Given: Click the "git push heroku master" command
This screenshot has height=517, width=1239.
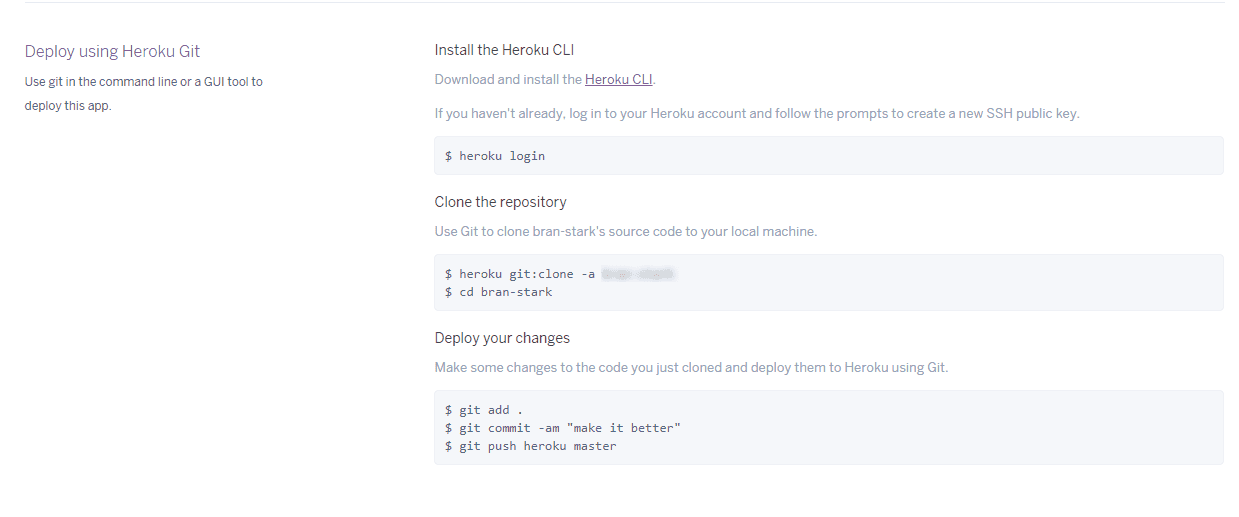Looking at the screenshot, I should (x=530, y=446).
